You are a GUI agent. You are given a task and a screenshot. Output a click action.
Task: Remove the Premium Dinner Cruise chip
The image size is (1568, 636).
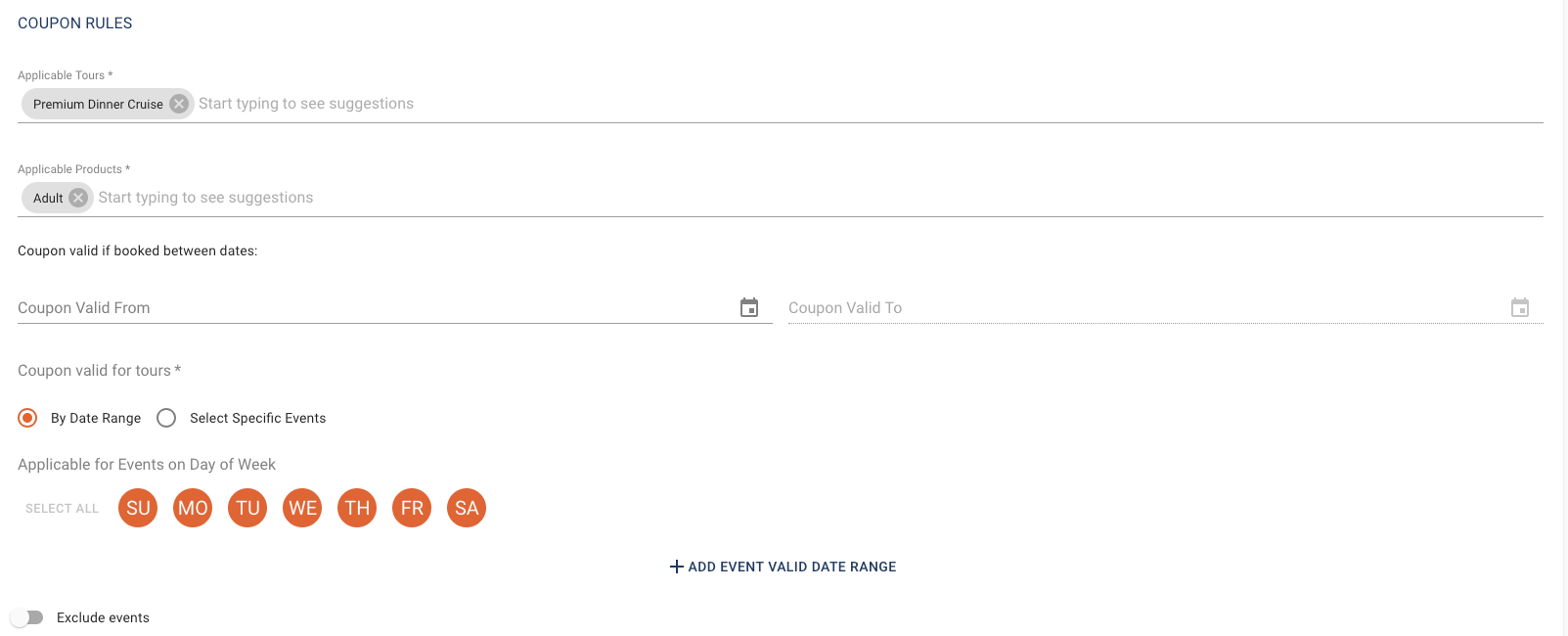[x=179, y=104]
